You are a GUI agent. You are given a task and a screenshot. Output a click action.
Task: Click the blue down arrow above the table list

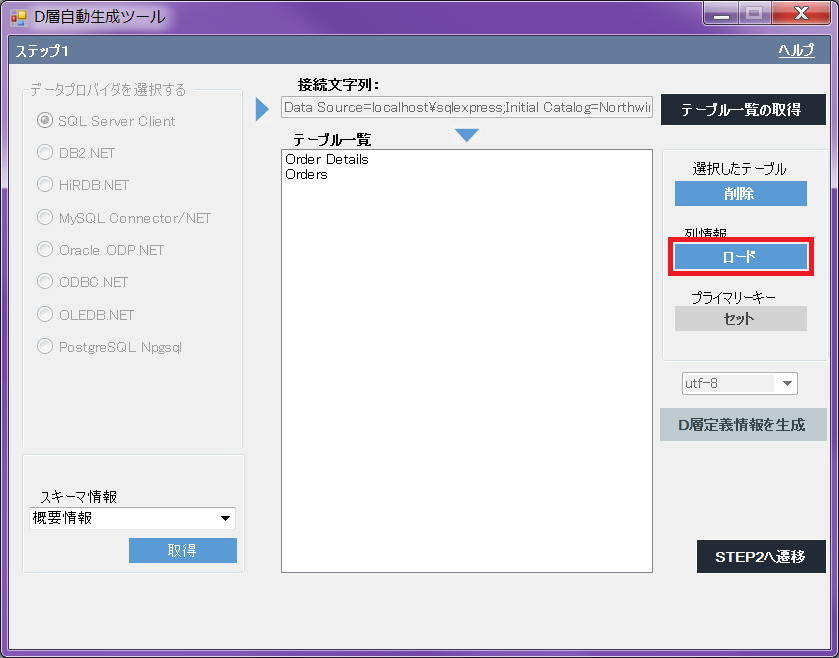coord(466,135)
